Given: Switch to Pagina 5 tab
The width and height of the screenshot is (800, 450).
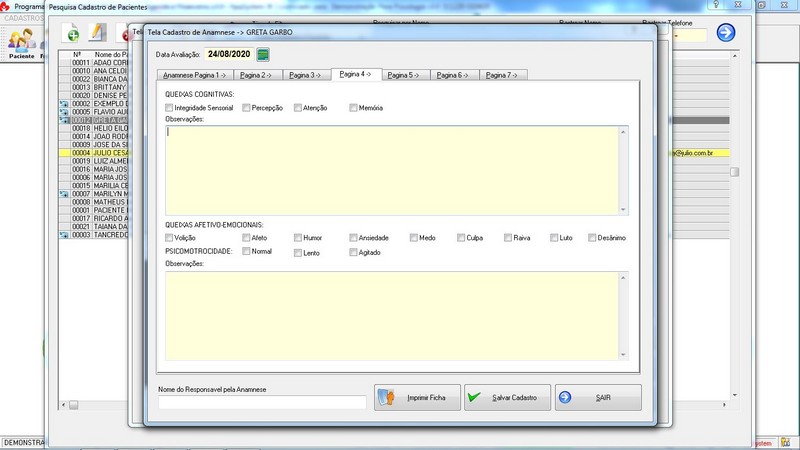Looking at the screenshot, I should click(x=405, y=75).
